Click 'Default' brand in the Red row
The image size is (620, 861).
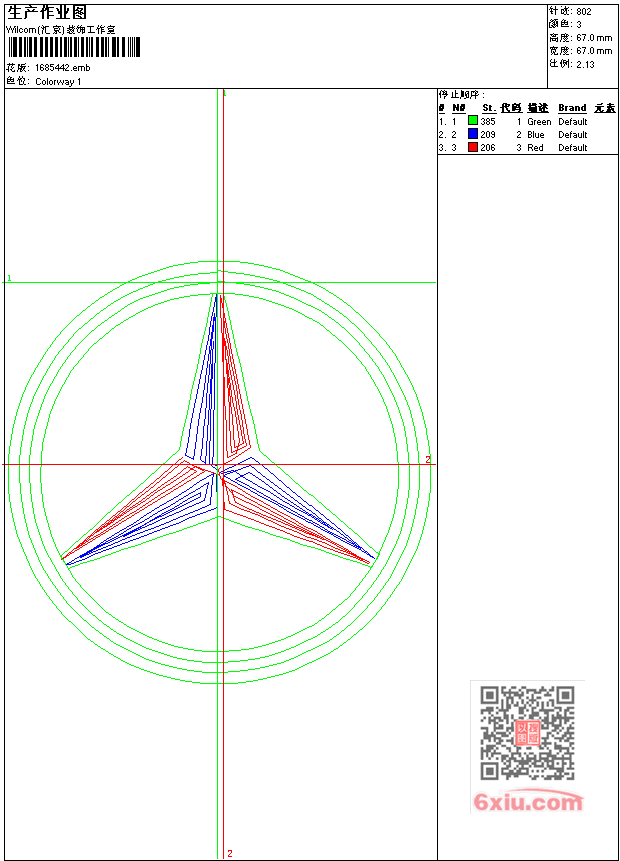pos(573,148)
